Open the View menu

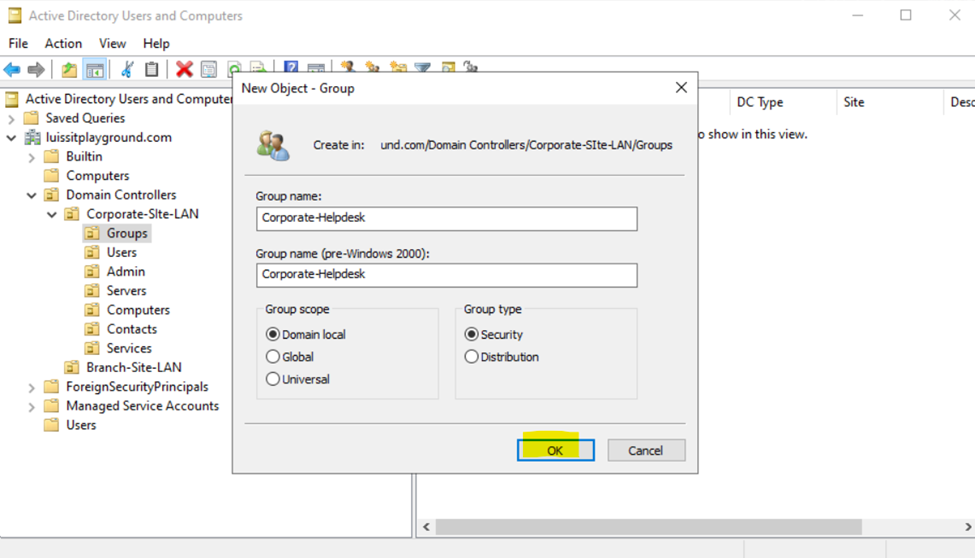click(112, 44)
